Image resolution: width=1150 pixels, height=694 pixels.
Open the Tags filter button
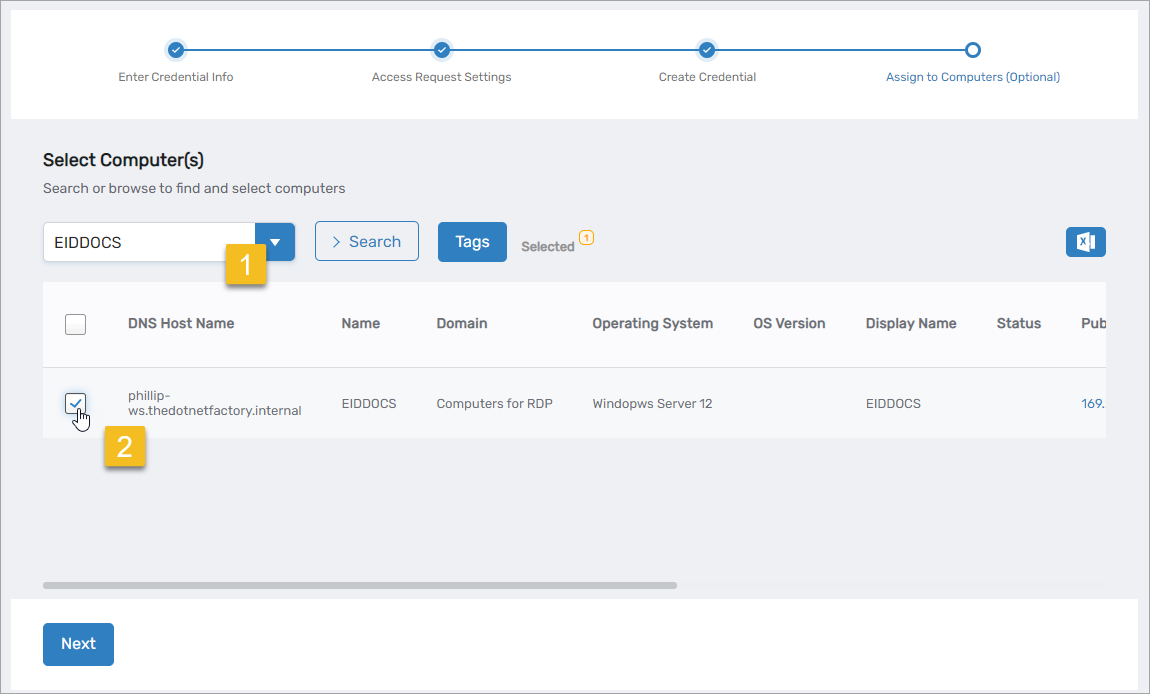[472, 242]
